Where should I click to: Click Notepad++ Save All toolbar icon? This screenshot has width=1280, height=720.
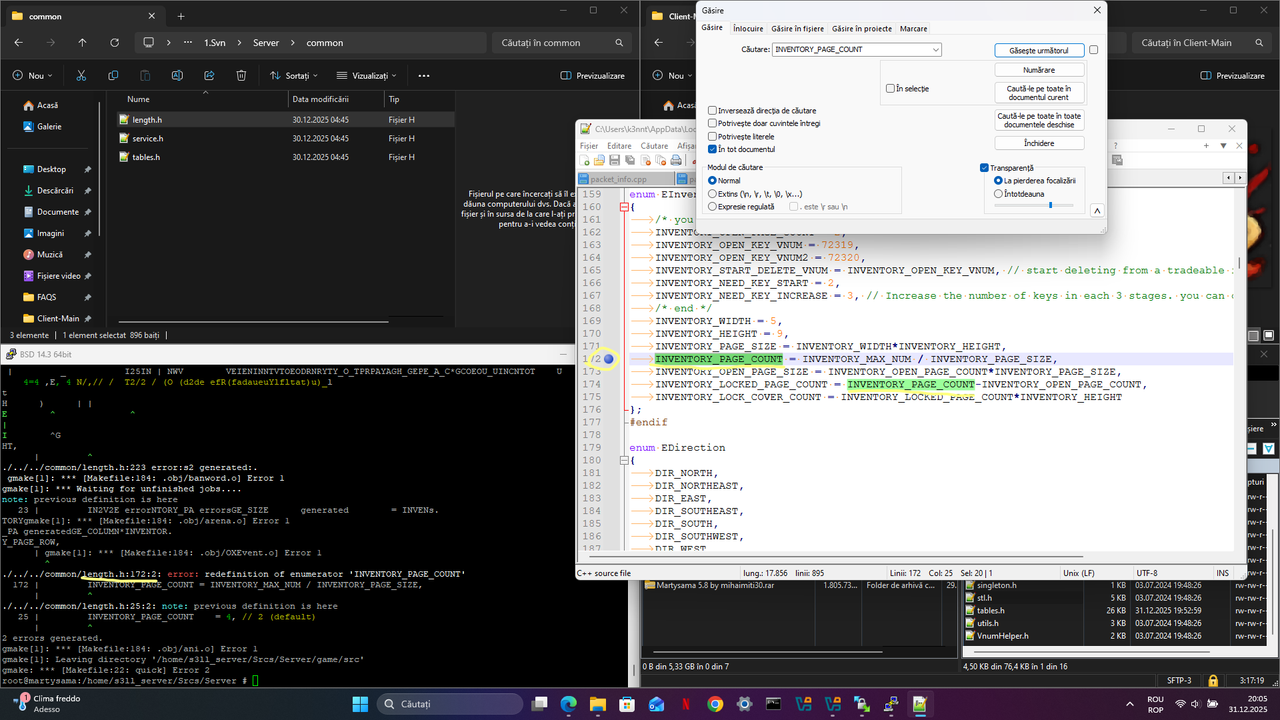[630, 160]
